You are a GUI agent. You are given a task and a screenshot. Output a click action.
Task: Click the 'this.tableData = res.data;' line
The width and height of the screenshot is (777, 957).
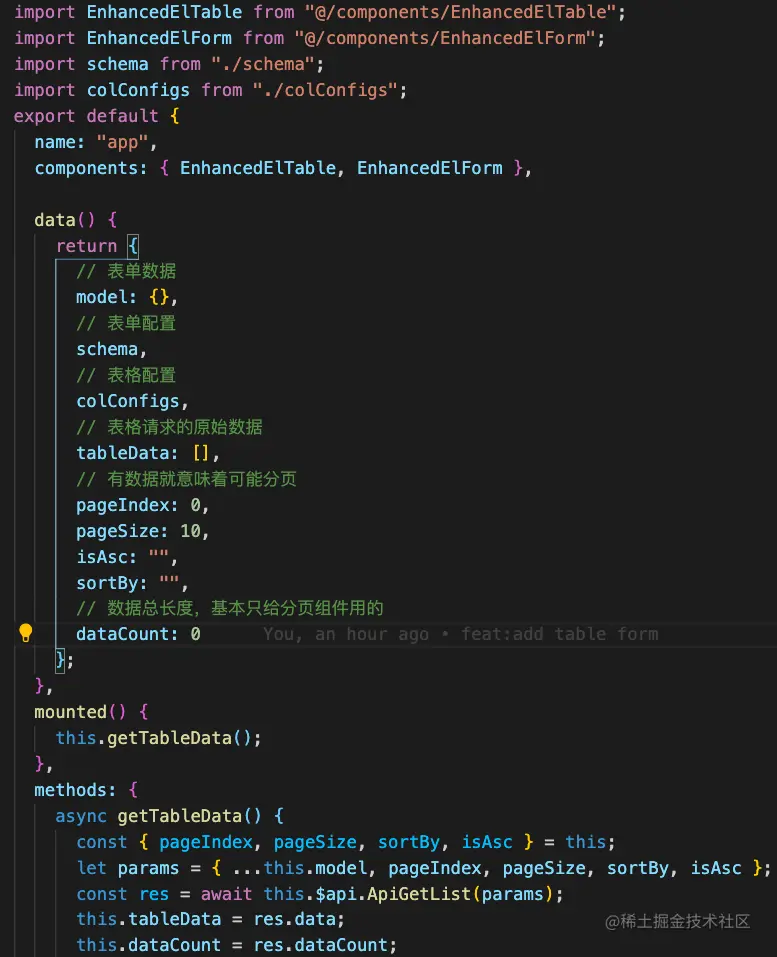pyautogui.click(x=211, y=919)
